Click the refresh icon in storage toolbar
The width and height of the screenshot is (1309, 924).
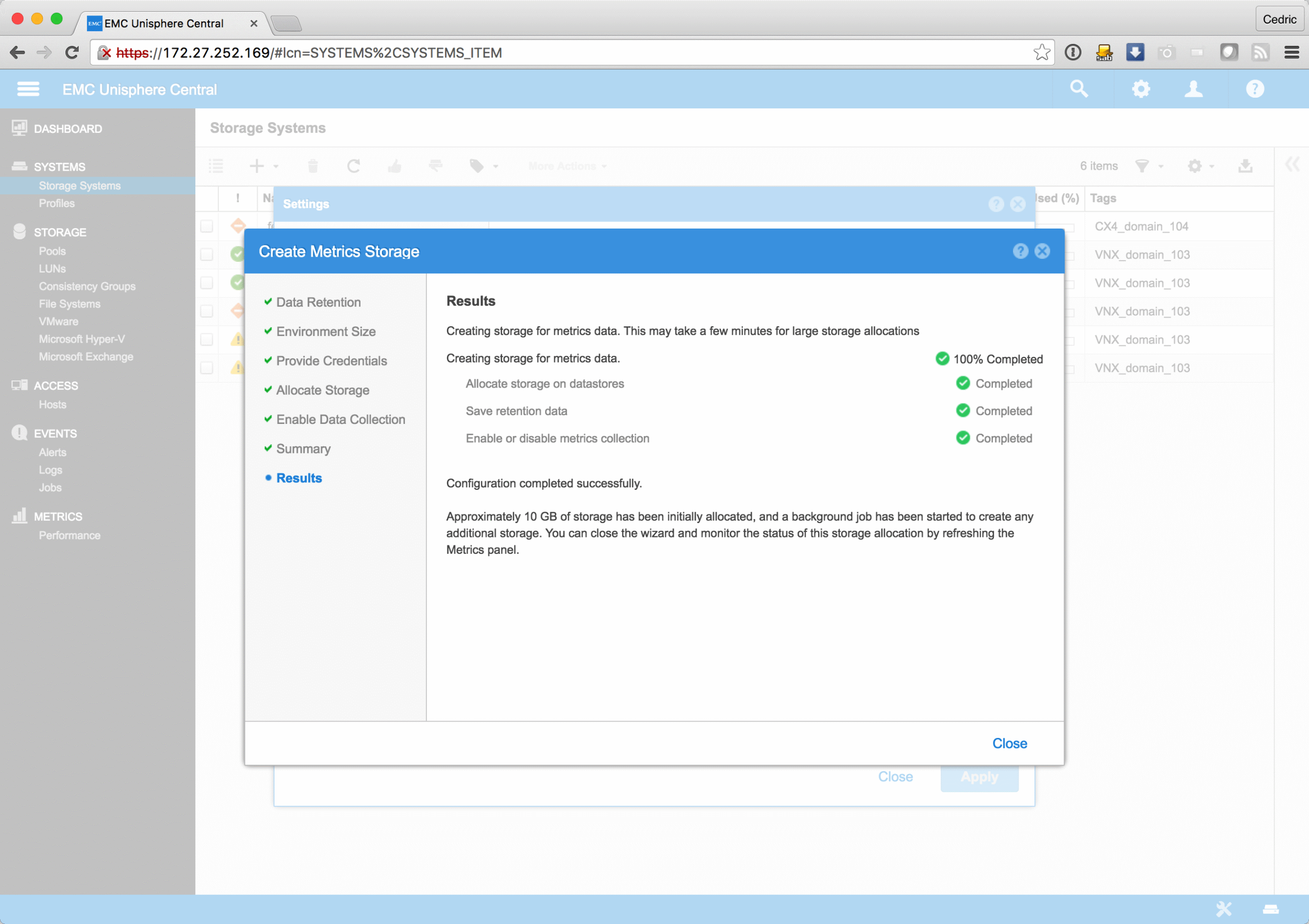pos(353,166)
